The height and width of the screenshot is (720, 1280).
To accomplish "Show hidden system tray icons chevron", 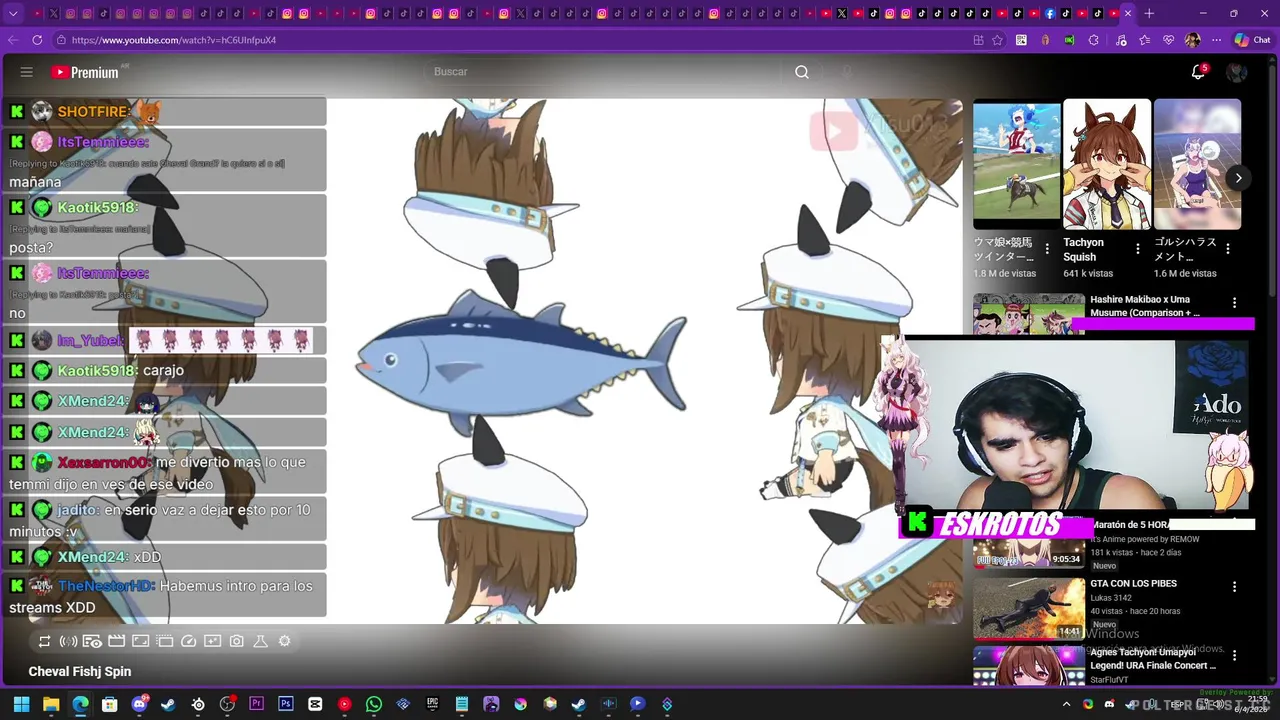I will pos(1067,704).
